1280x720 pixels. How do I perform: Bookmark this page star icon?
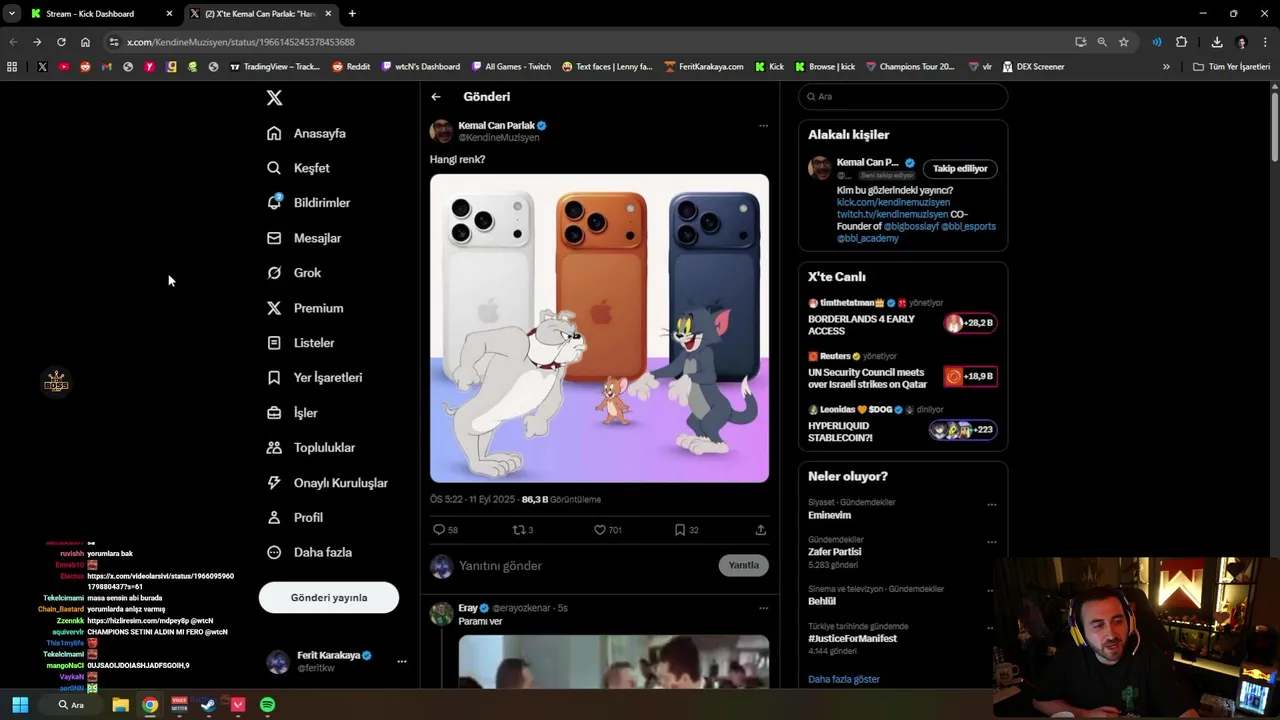[x=1124, y=42]
